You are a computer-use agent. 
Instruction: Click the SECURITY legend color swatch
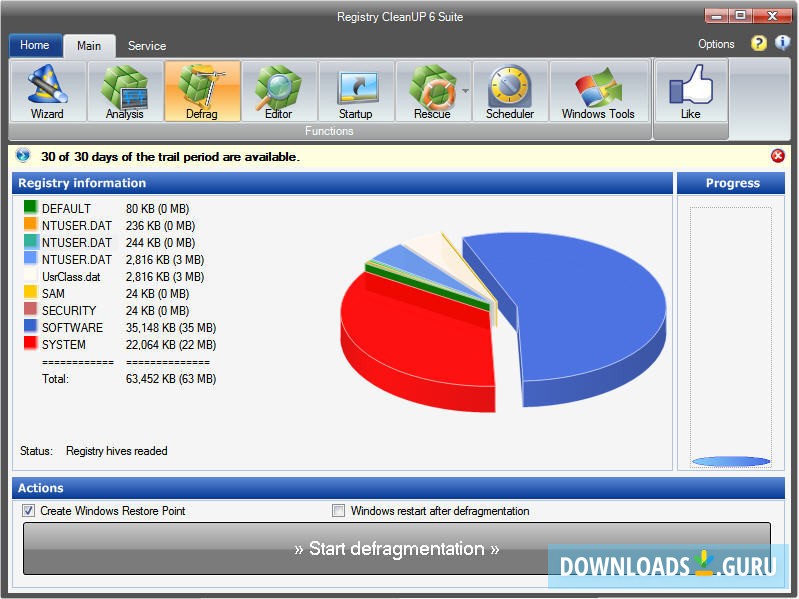(x=31, y=309)
